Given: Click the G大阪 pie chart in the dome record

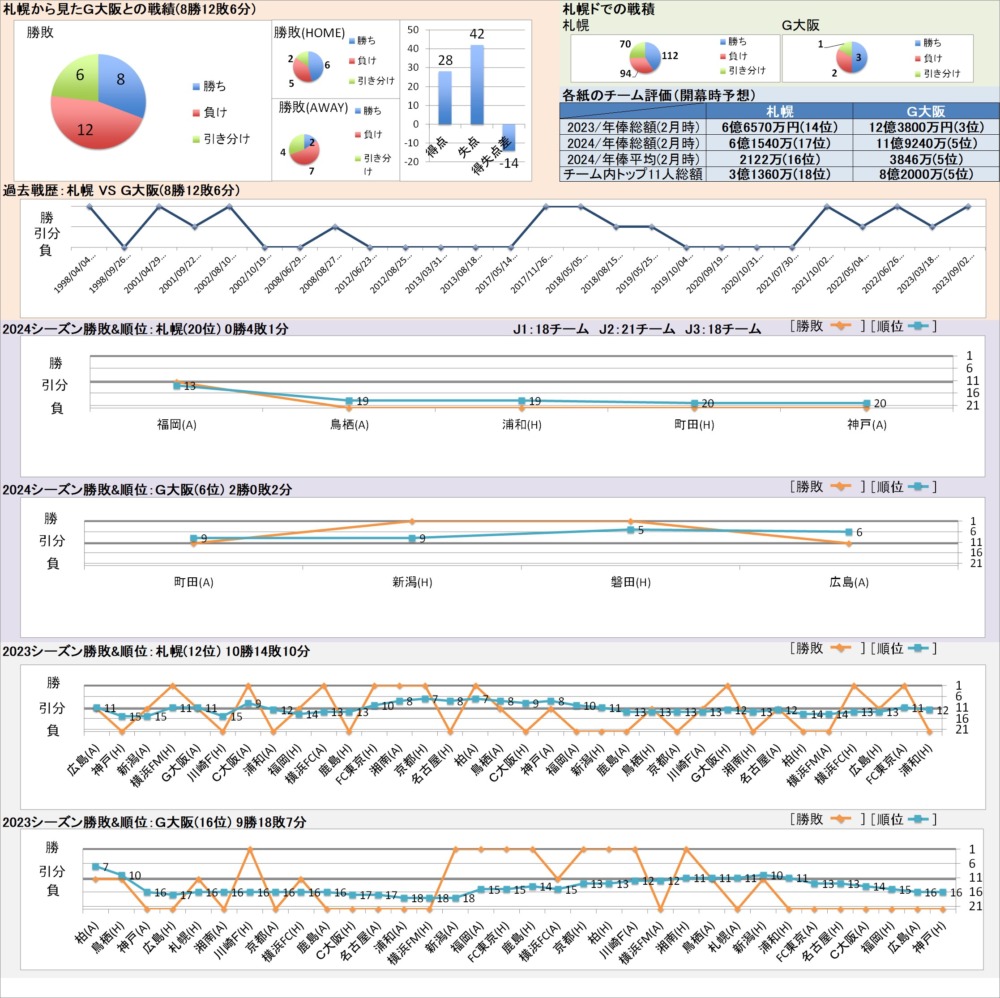Looking at the screenshot, I should pyautogui.click(x=851, y=59).
